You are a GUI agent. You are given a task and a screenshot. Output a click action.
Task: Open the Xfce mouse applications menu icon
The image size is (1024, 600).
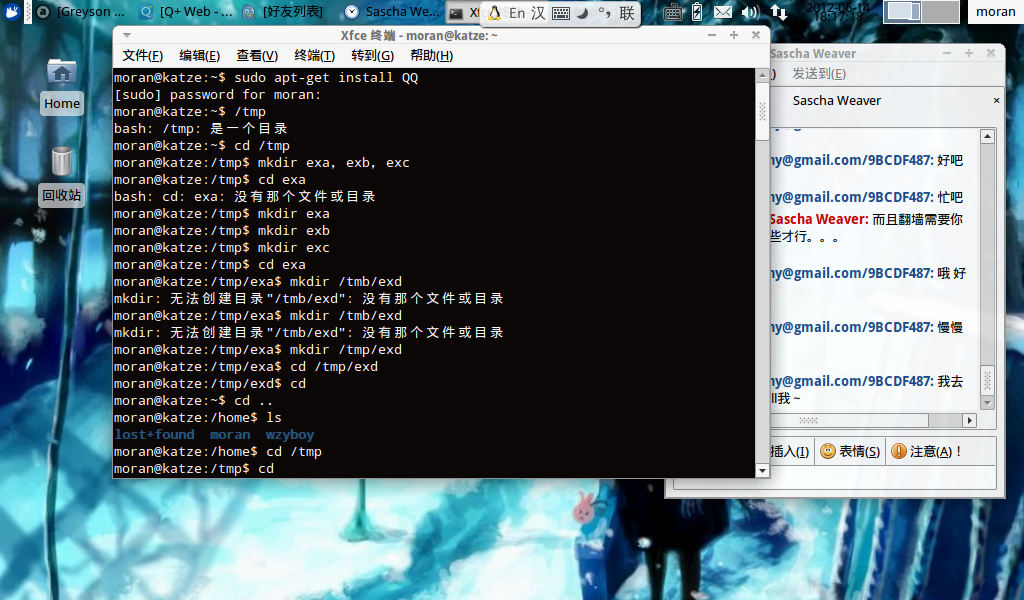pos(12,12)
